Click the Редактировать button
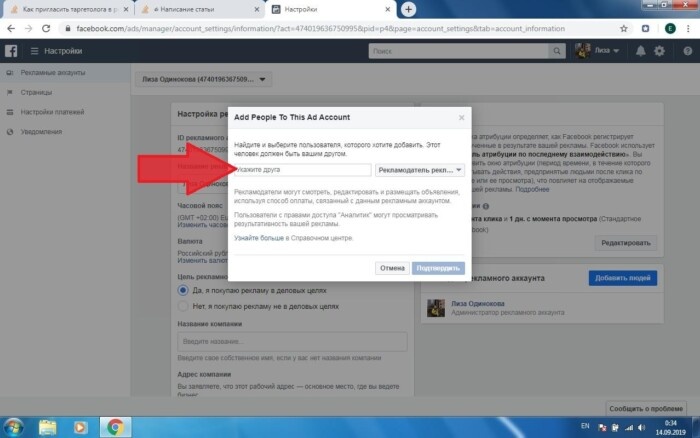This screenshot has height=438, width=700. pyautogui.click(x=625, y=243)
